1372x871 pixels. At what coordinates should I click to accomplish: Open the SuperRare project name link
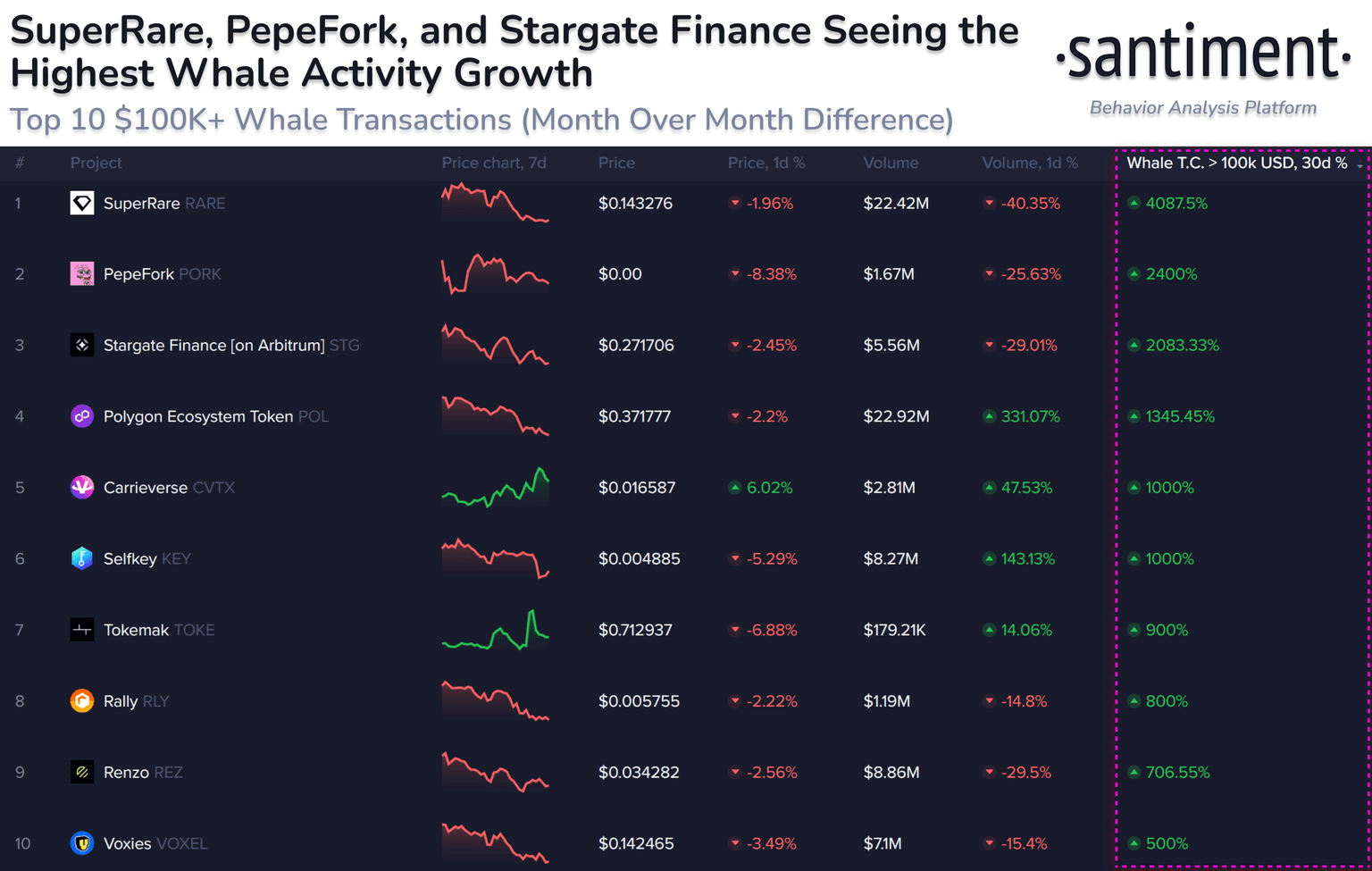(x=141, y=203)
